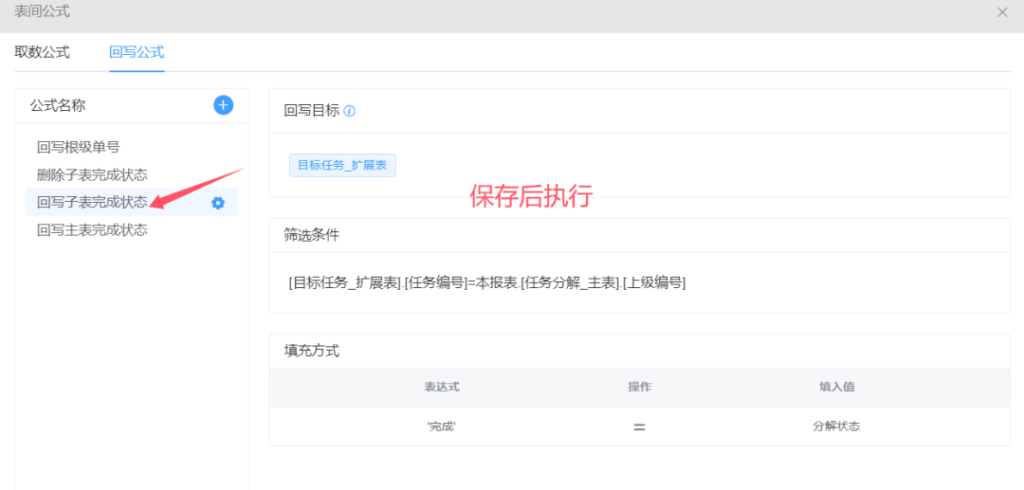Click the 公式名称 panel heading

pos(57,105)
